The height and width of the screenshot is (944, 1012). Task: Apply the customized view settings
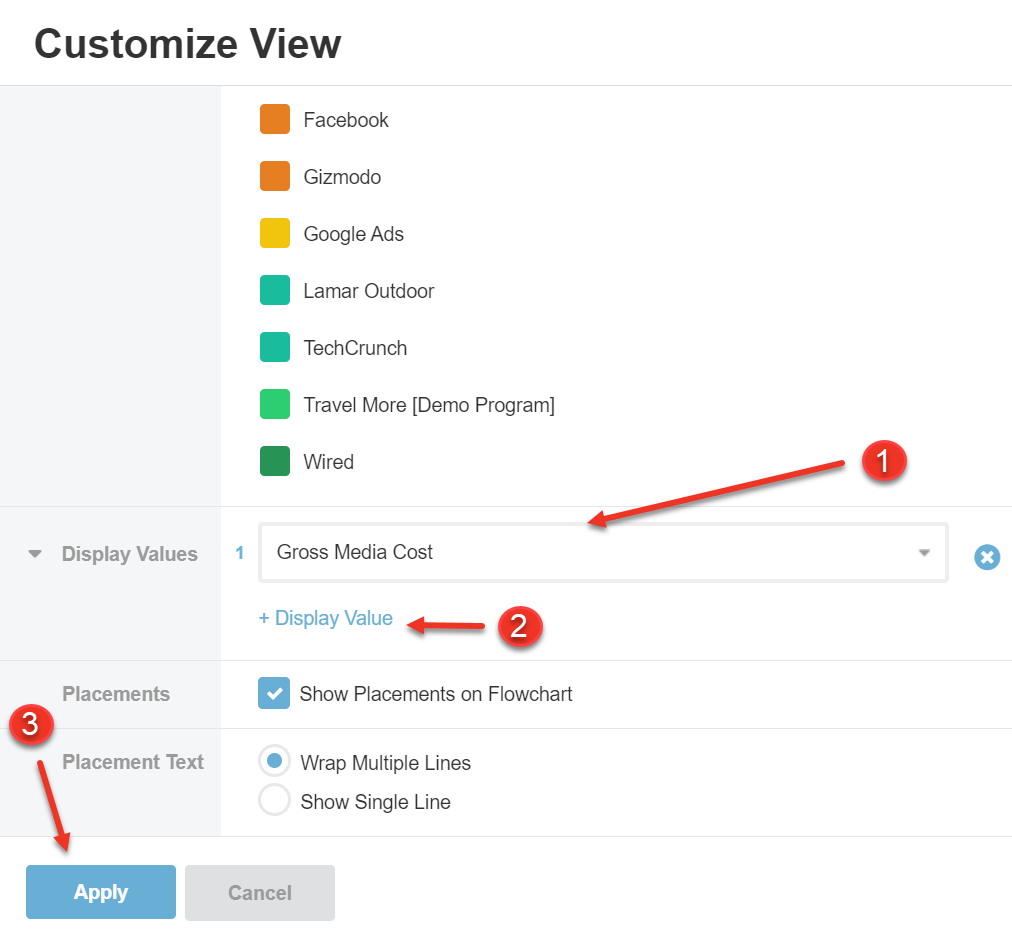click(100, 892)
